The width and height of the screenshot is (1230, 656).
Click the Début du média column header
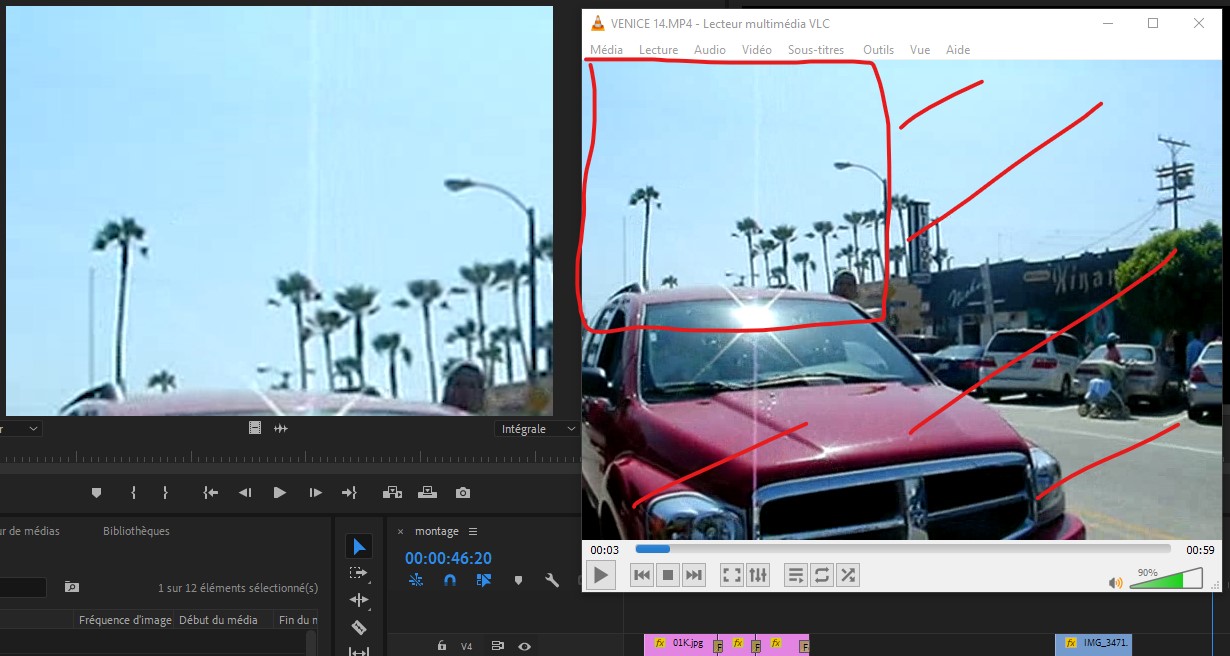click(218, 620)
